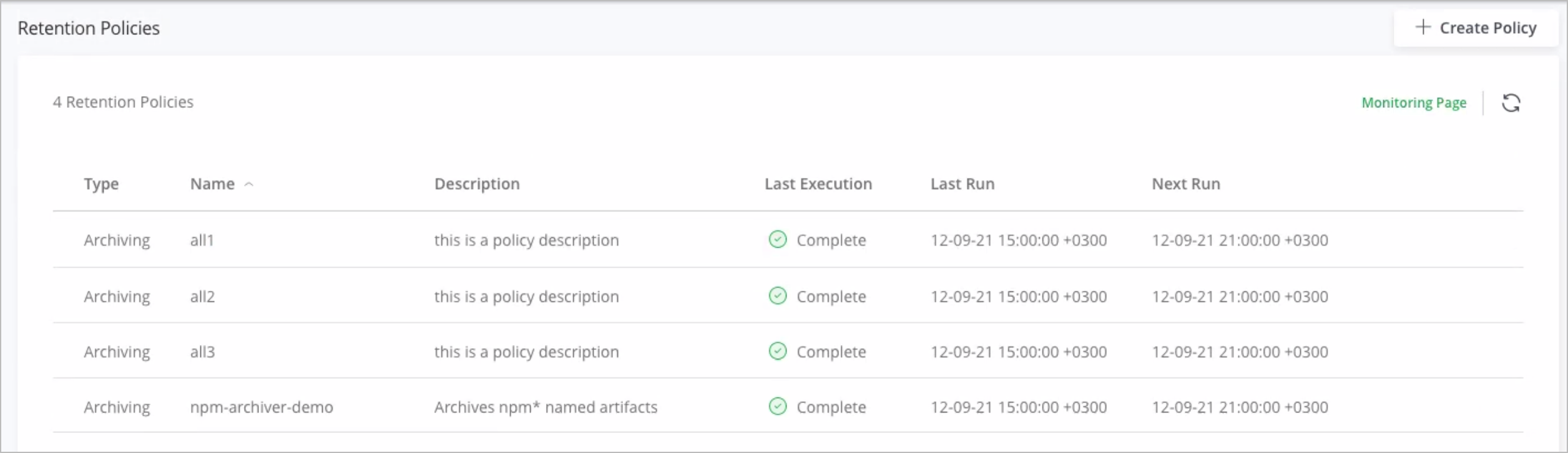Toggle the Name column sort arrow
Image resolution: width=1568 pixels, height=453 pixels.
(249, 185)
